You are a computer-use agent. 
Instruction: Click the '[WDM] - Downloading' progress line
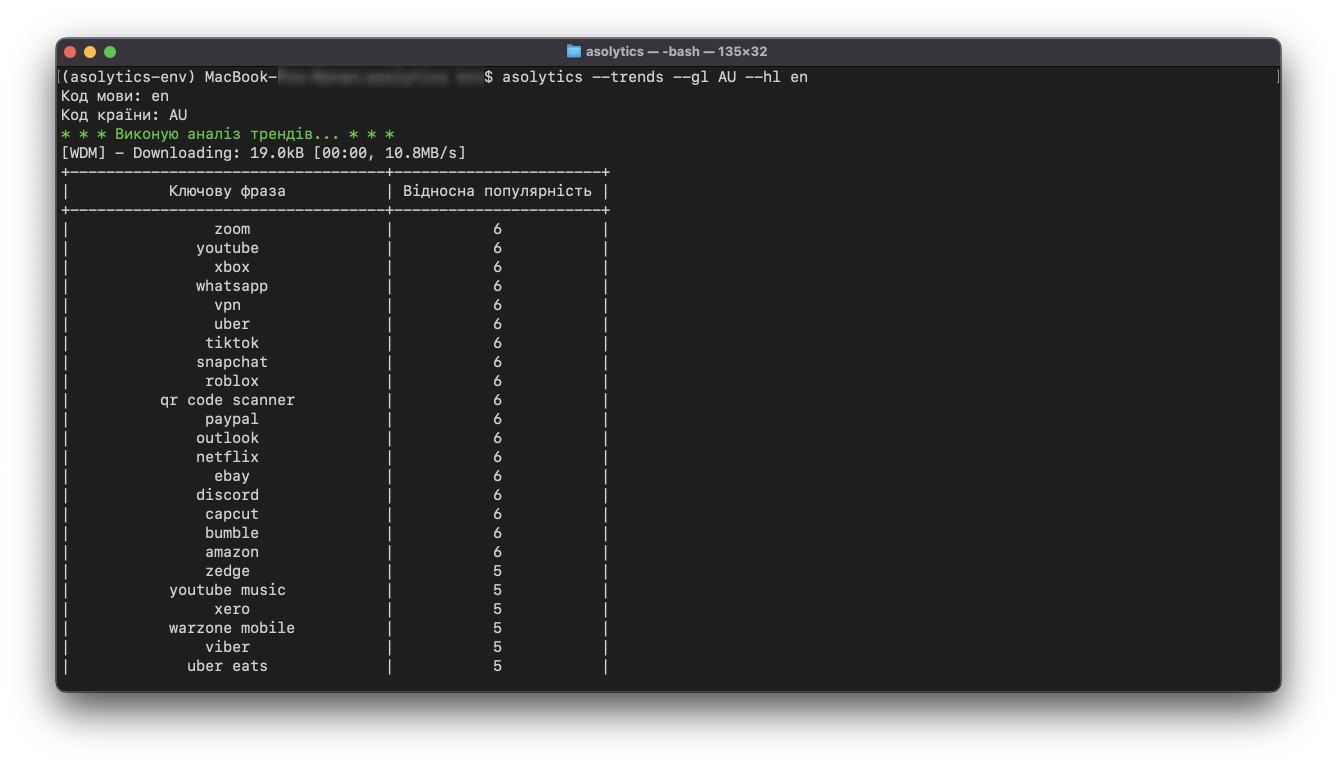(263, 153)
